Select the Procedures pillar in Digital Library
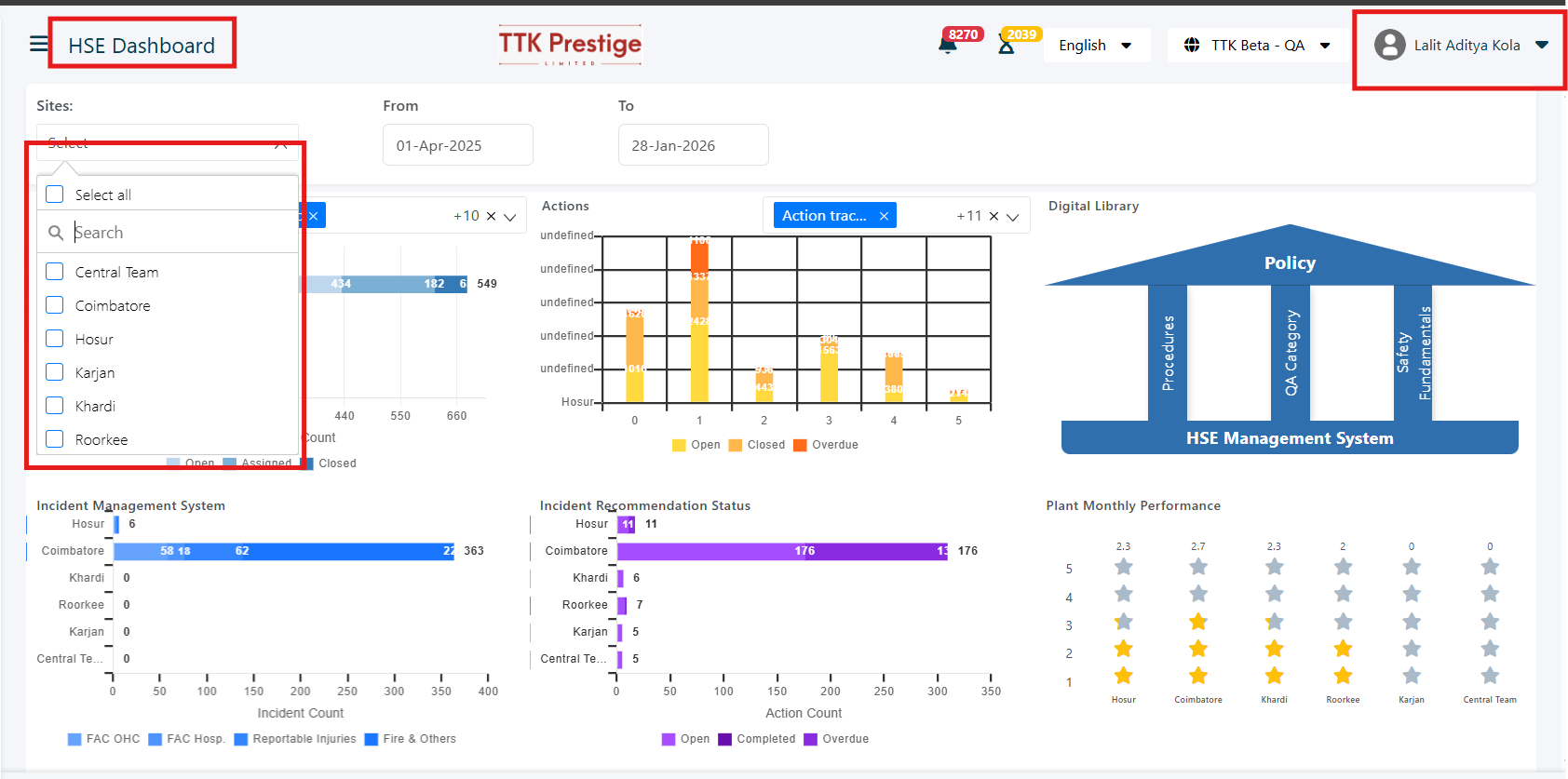The height and width of the screenshot is (779, 1568). coord(1168,353)
